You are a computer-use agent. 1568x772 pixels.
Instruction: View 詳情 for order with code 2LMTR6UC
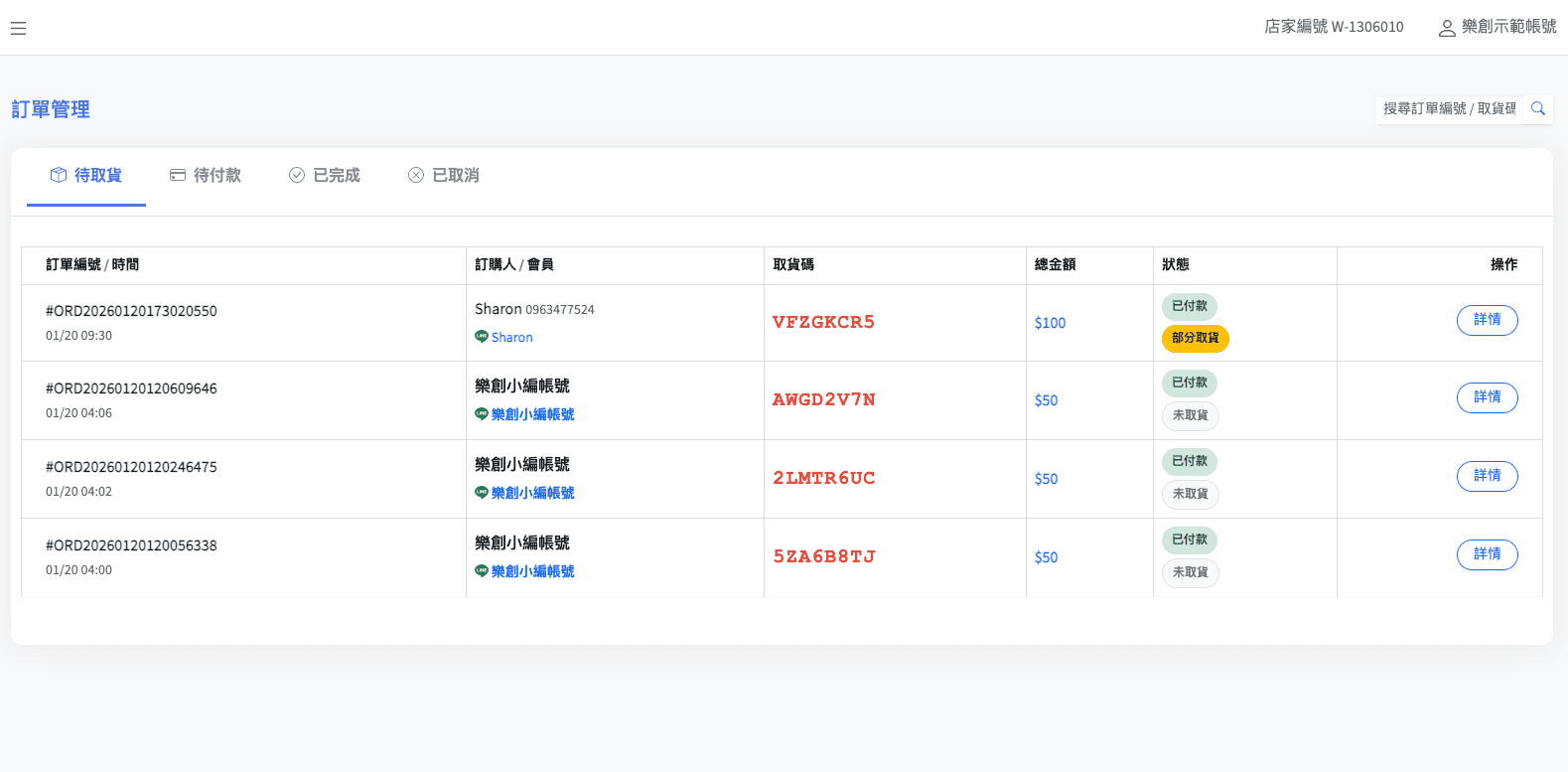point(1487,476)
